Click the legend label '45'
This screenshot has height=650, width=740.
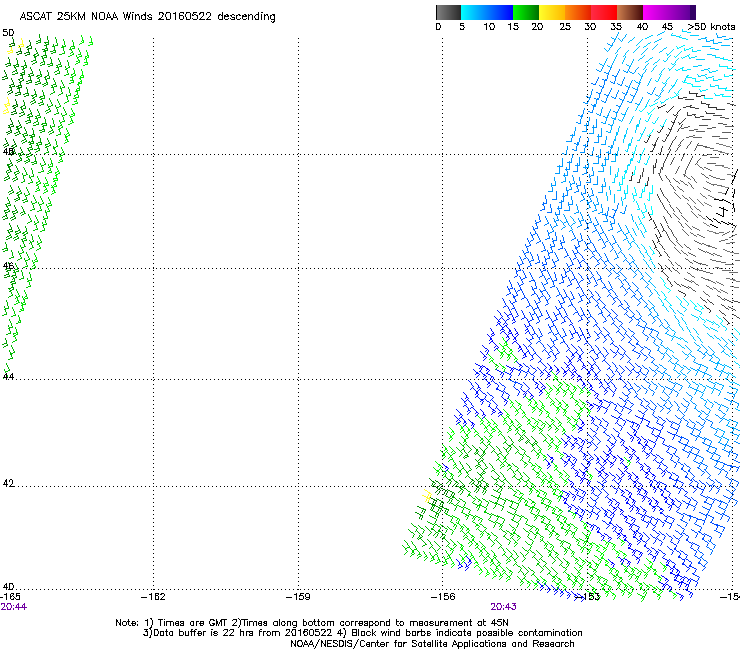[x=667, y=27]
